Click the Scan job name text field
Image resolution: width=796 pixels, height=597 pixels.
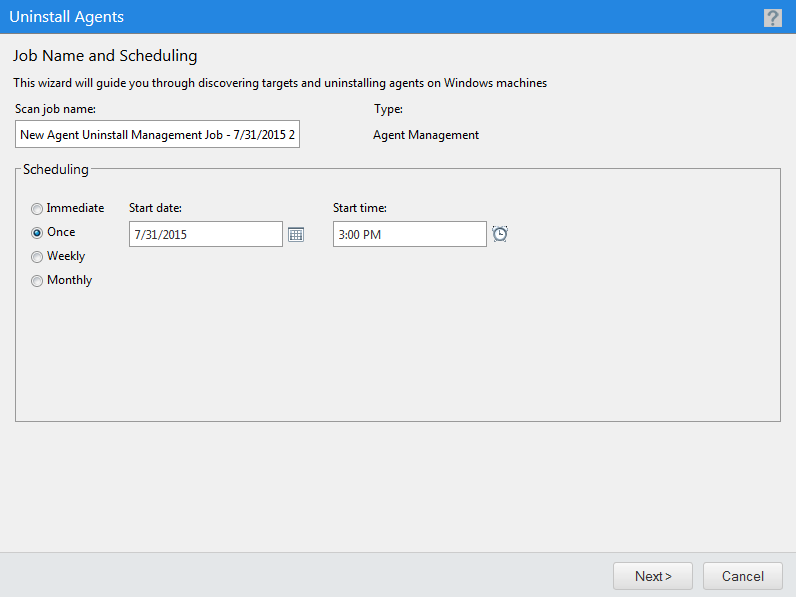coord(157,135)
